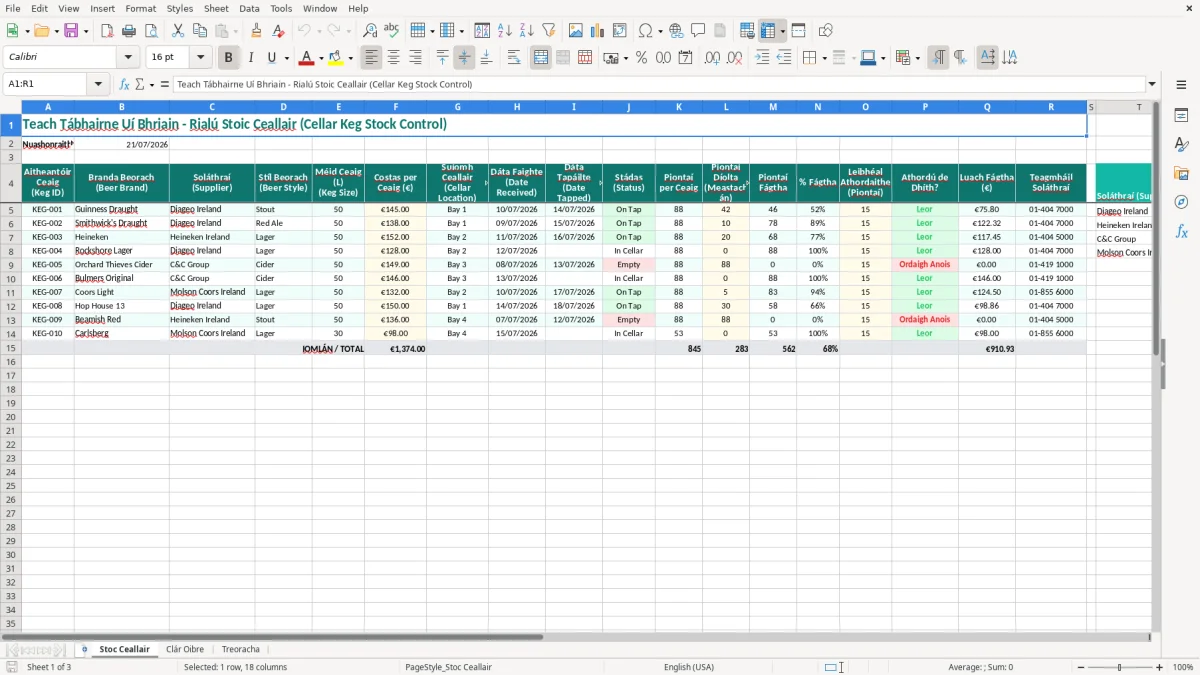Click the Sort dialog icon

482,31
